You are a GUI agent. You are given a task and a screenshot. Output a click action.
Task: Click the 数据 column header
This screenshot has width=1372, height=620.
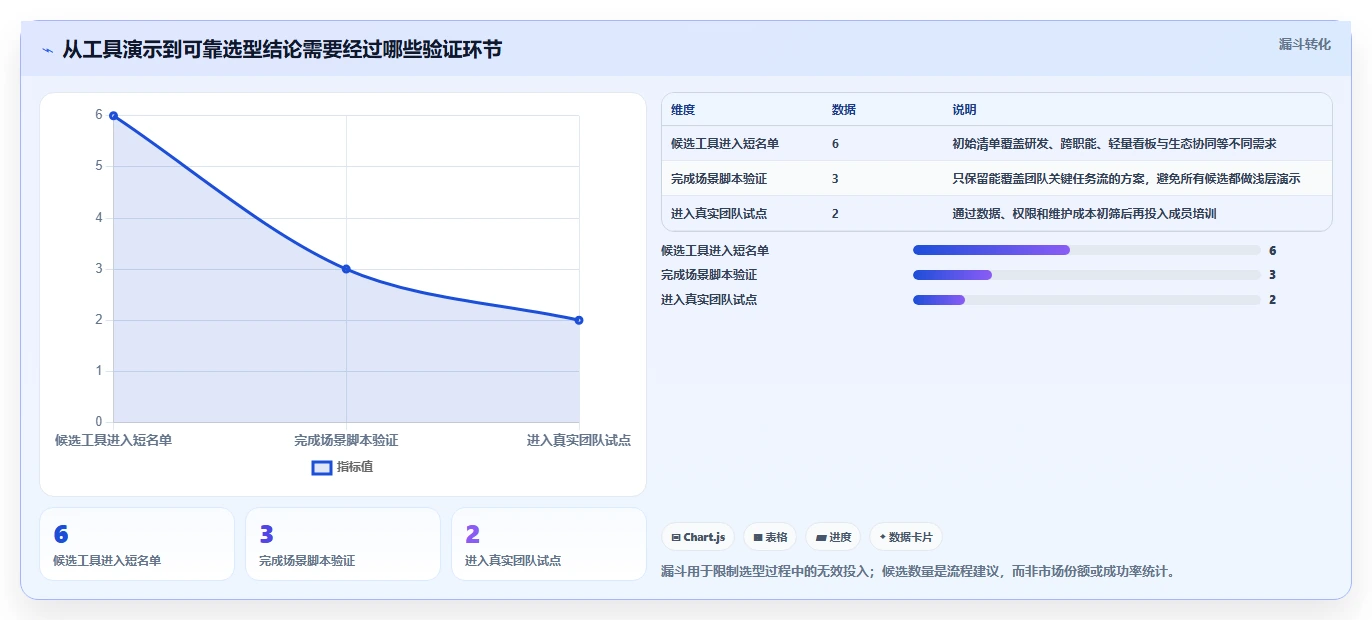843,110
